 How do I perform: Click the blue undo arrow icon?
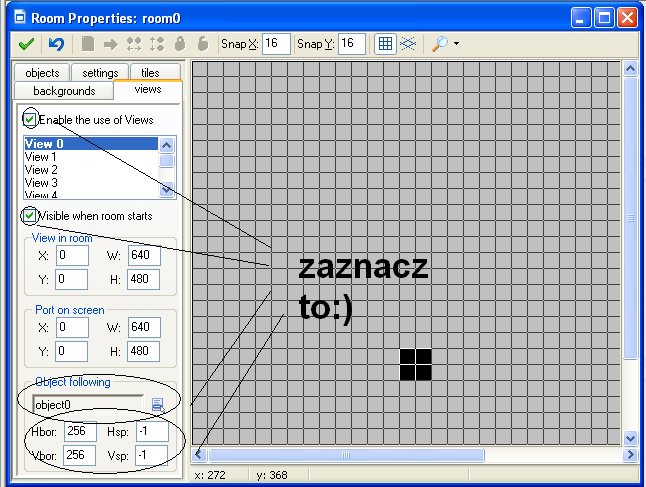(x=56, y=44)
